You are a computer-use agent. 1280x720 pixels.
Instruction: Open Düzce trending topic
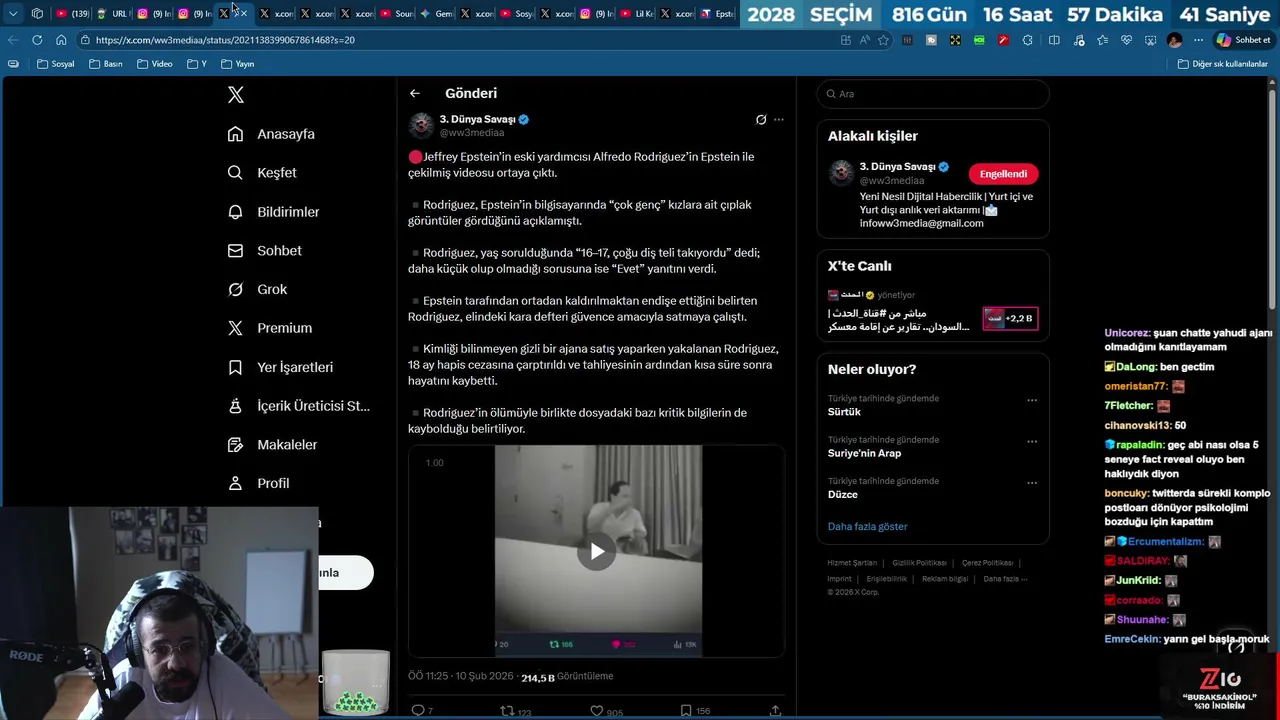point(842,494)
